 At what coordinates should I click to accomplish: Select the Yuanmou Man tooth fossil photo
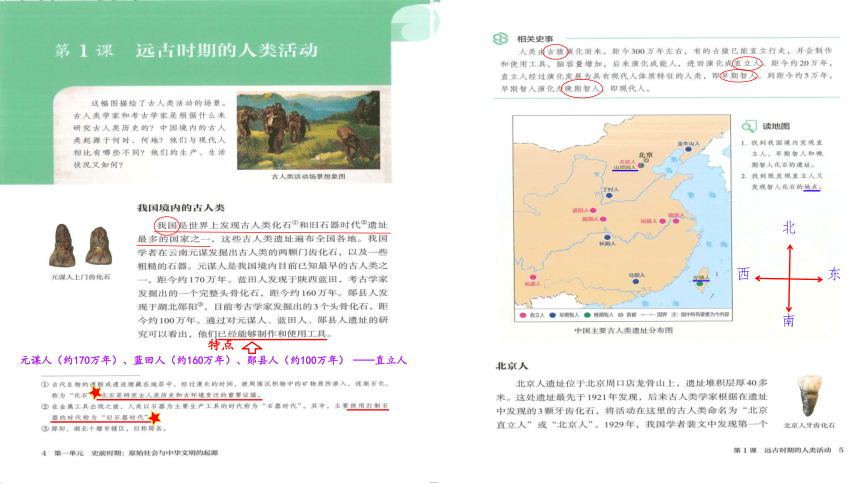point(81,245)
